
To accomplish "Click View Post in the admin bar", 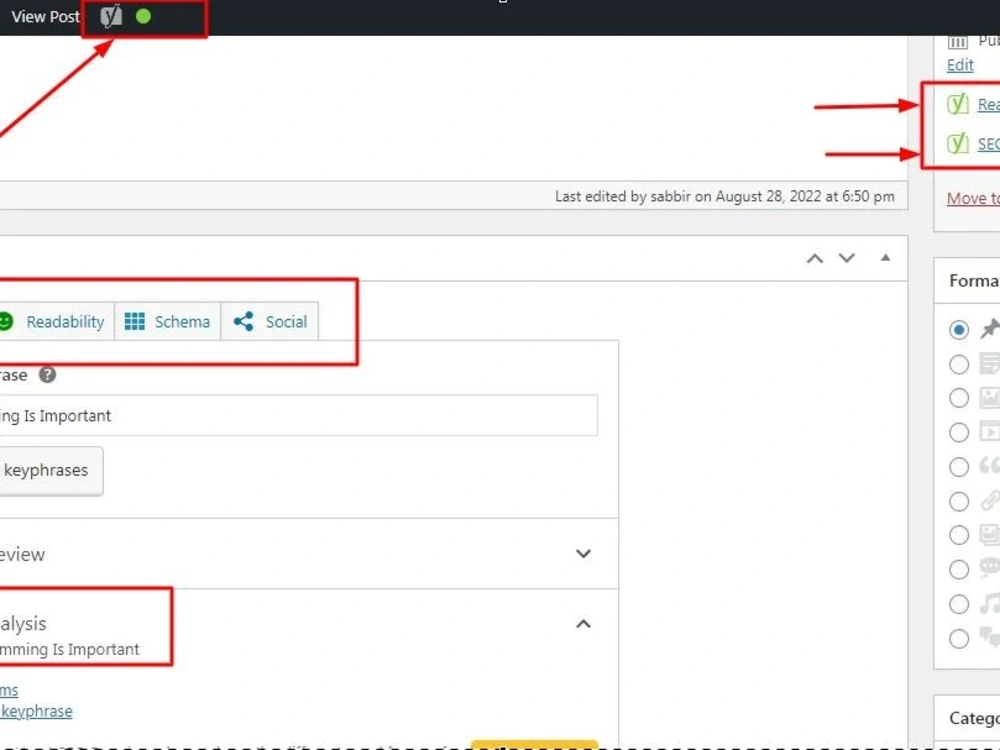I will [46, 17].
